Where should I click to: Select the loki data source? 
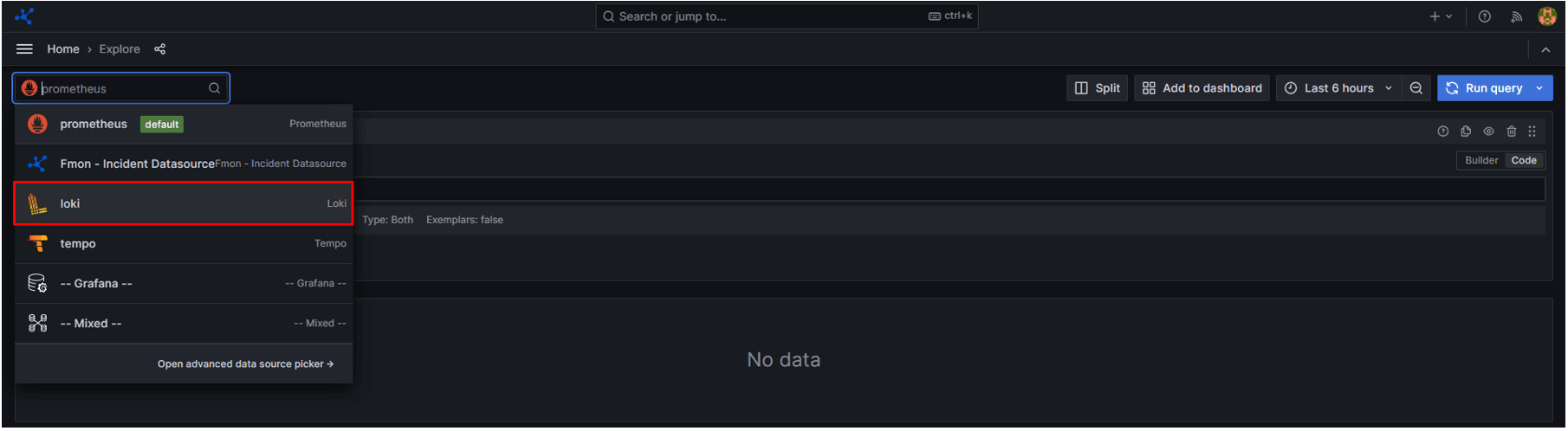click(x=183, y=203)
